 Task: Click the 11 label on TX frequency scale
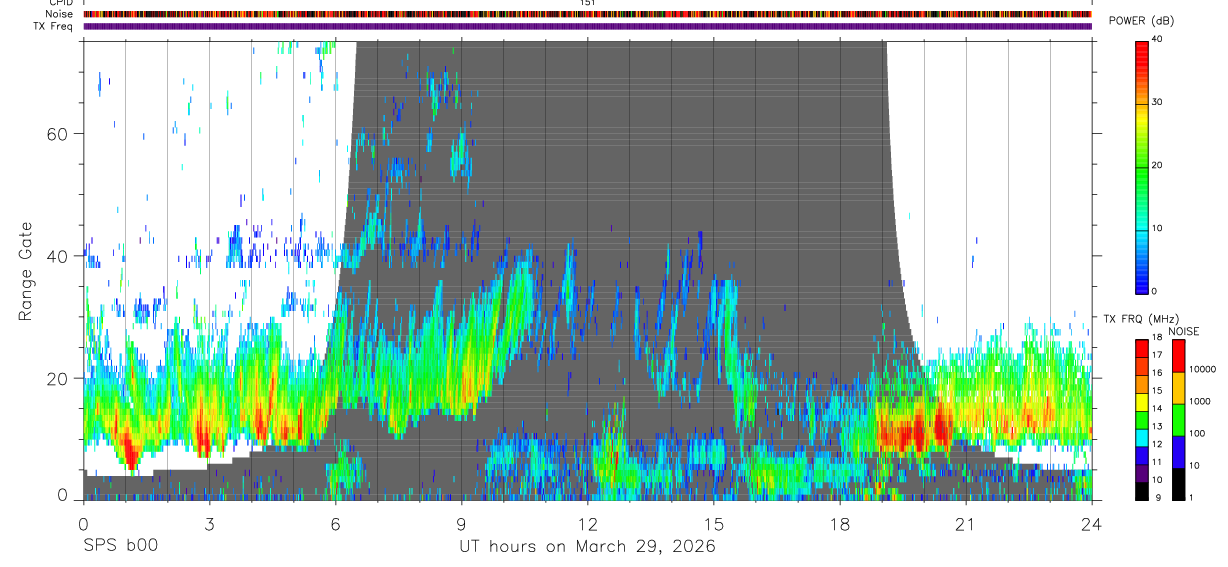click(1157, 462)
